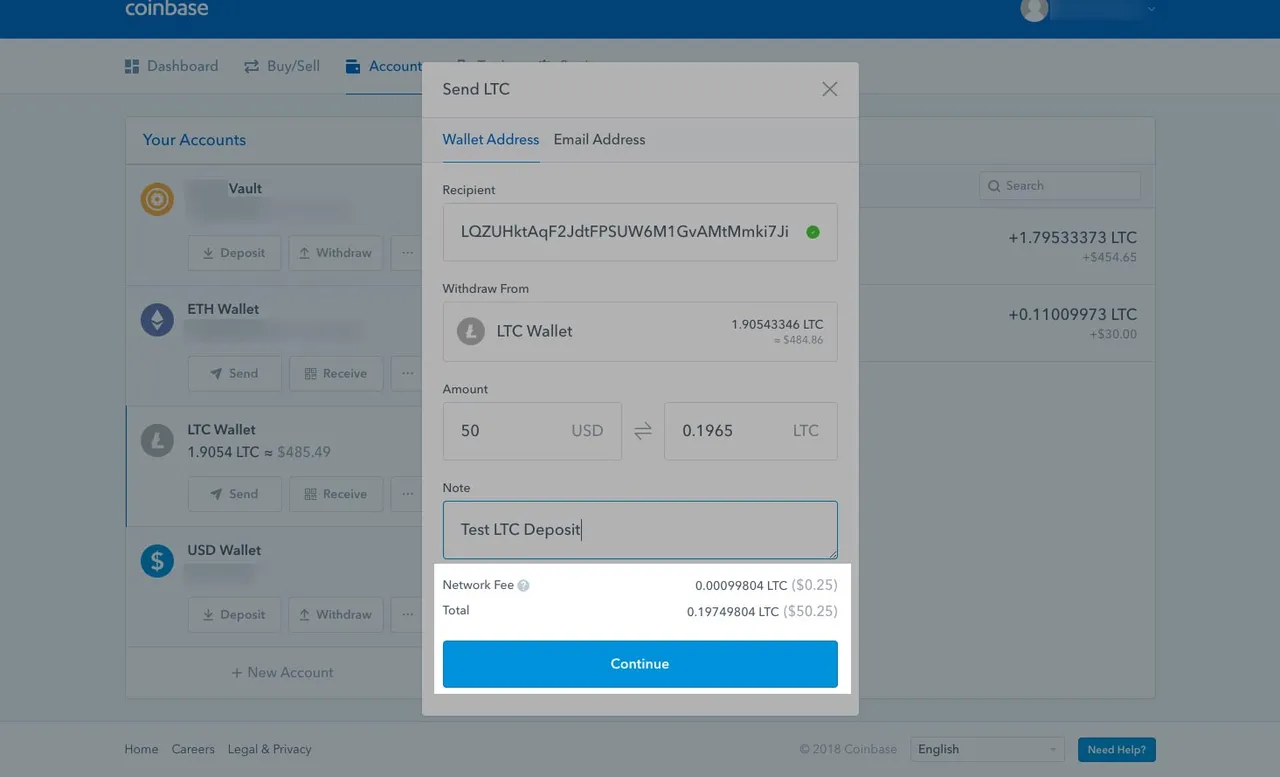The width and height of the screenshot is (1280, 777).
Task: Close the Send LTC dialog
Action: [829, 89]
